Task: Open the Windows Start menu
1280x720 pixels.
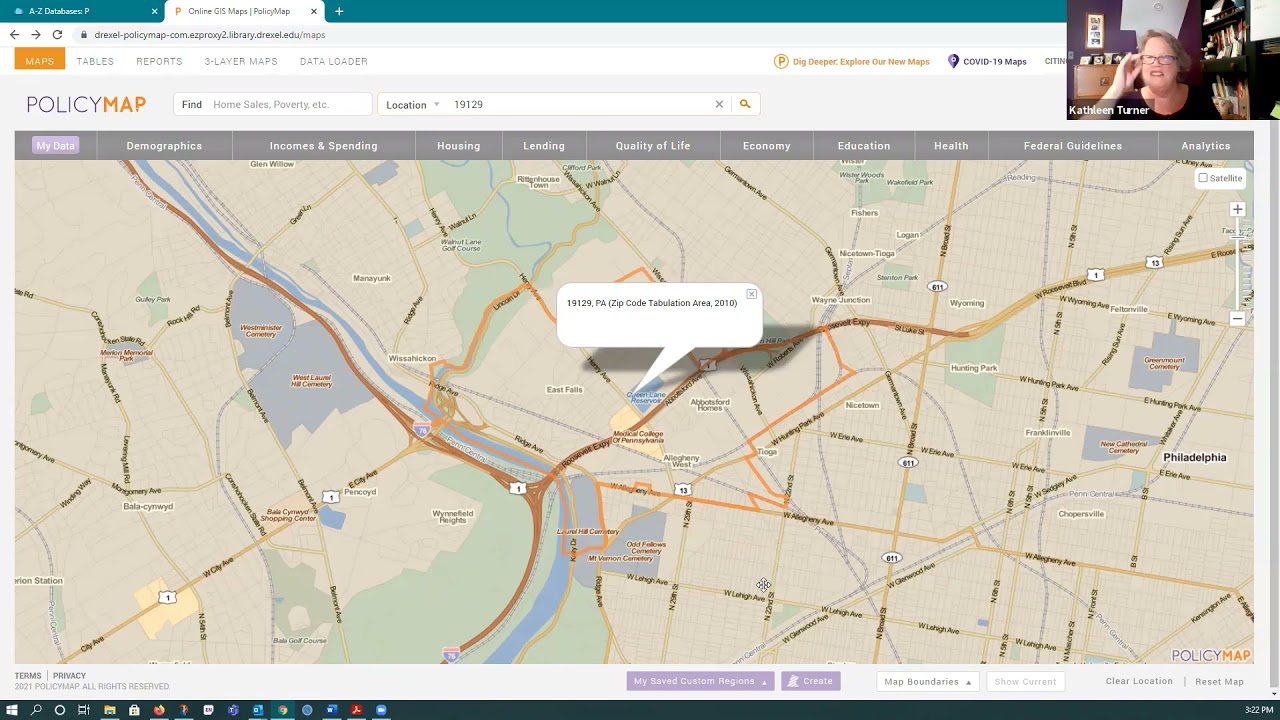Action: [12, 710]
